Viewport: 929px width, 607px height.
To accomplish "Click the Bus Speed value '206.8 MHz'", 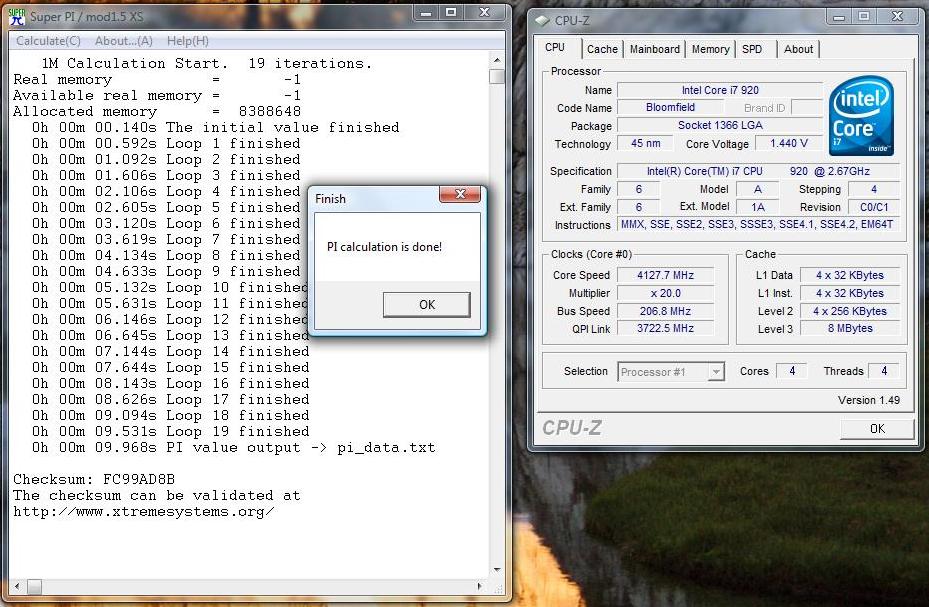I will [x=665, y=311].
